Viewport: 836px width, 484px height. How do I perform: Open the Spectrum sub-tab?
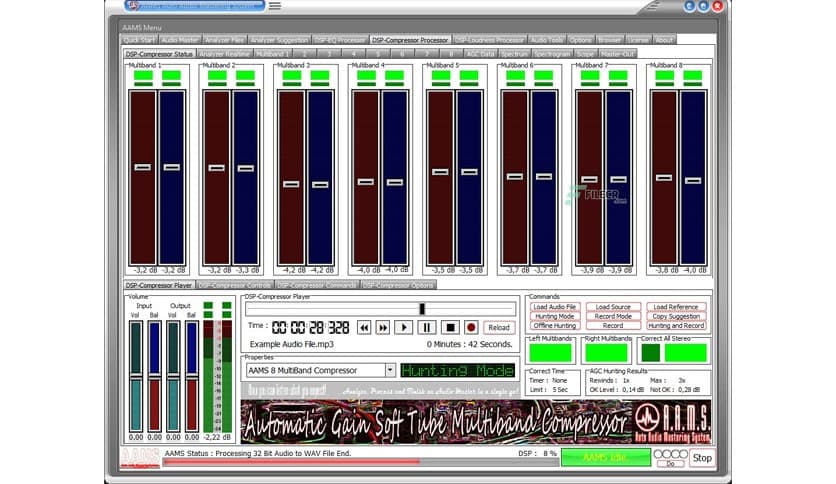coord(514,54)
